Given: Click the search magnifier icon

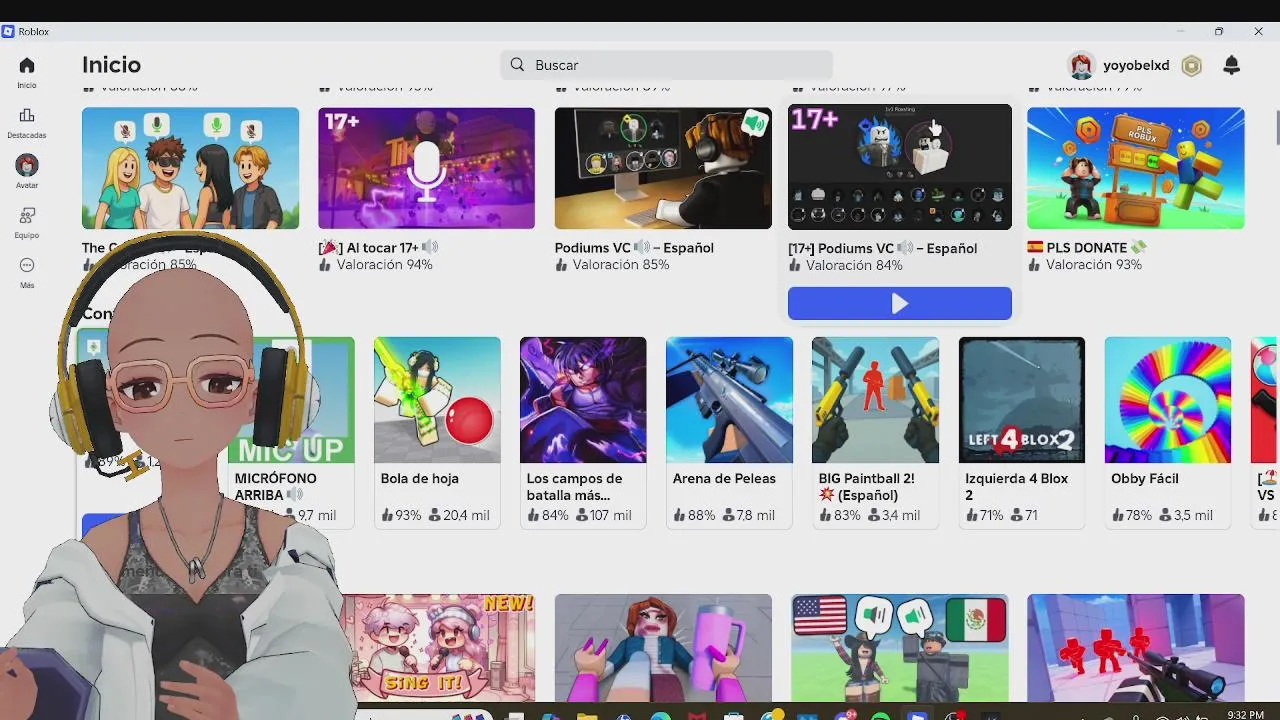Looking at the screenshot, I should 517,65.
